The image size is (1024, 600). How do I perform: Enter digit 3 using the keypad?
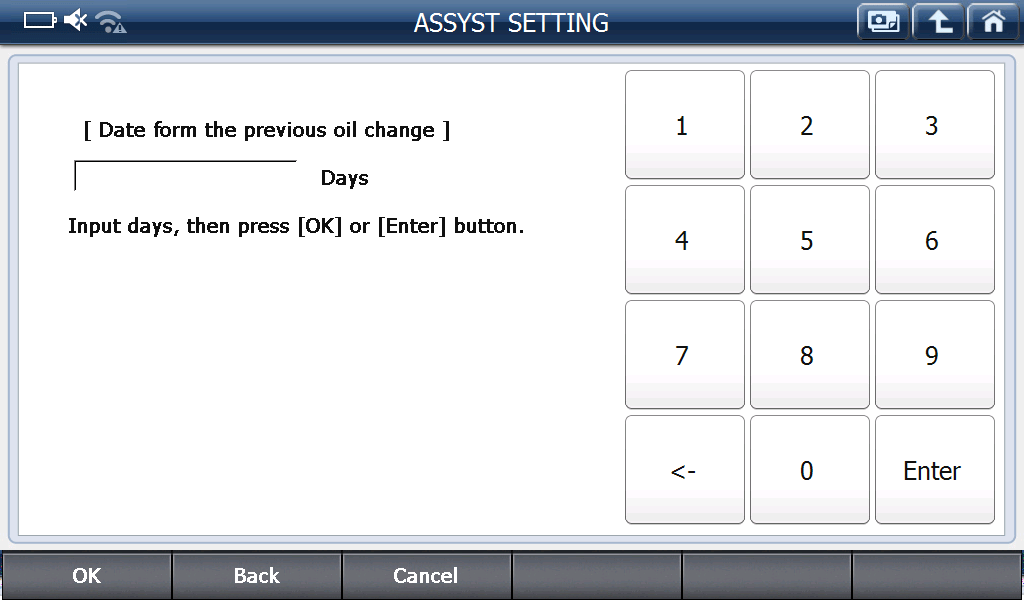(x=934, y=125)
